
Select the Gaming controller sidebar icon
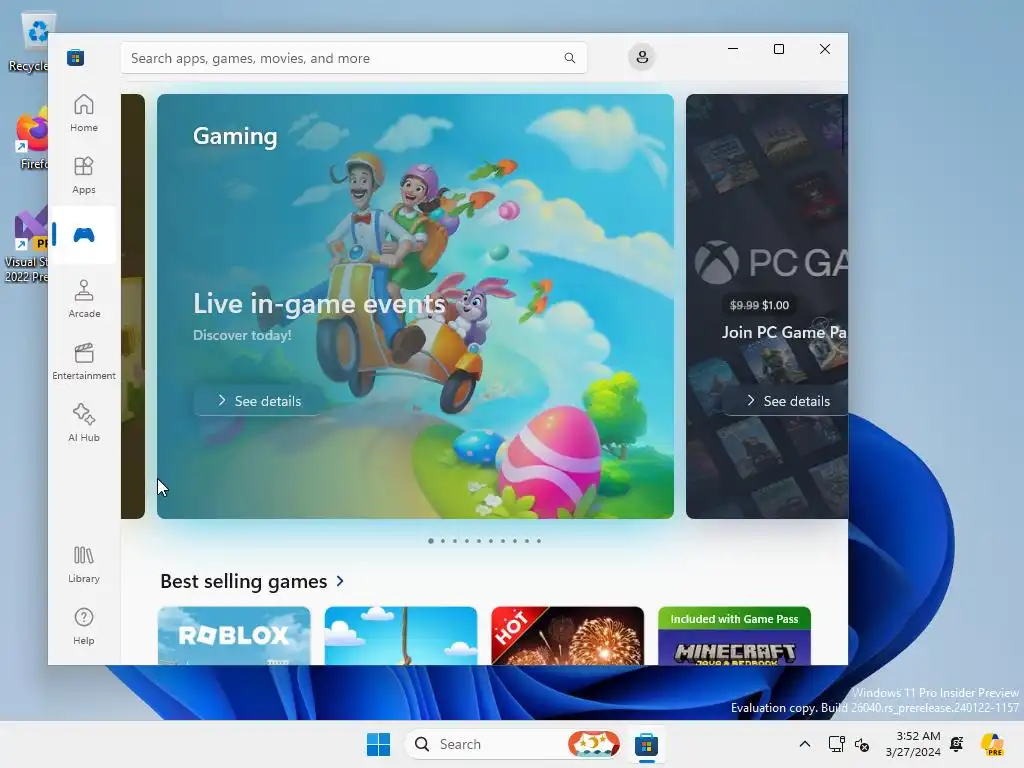tap(84, 234)
